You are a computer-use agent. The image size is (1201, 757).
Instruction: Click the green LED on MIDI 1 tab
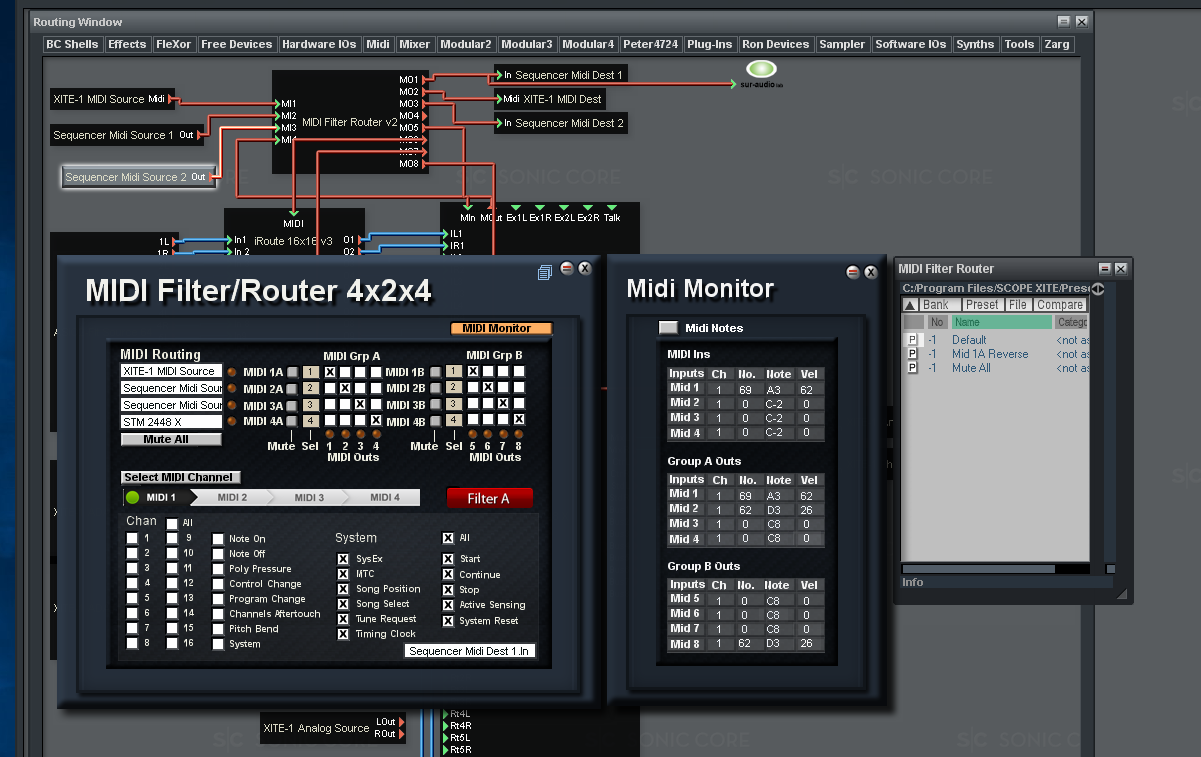point(132,496)
